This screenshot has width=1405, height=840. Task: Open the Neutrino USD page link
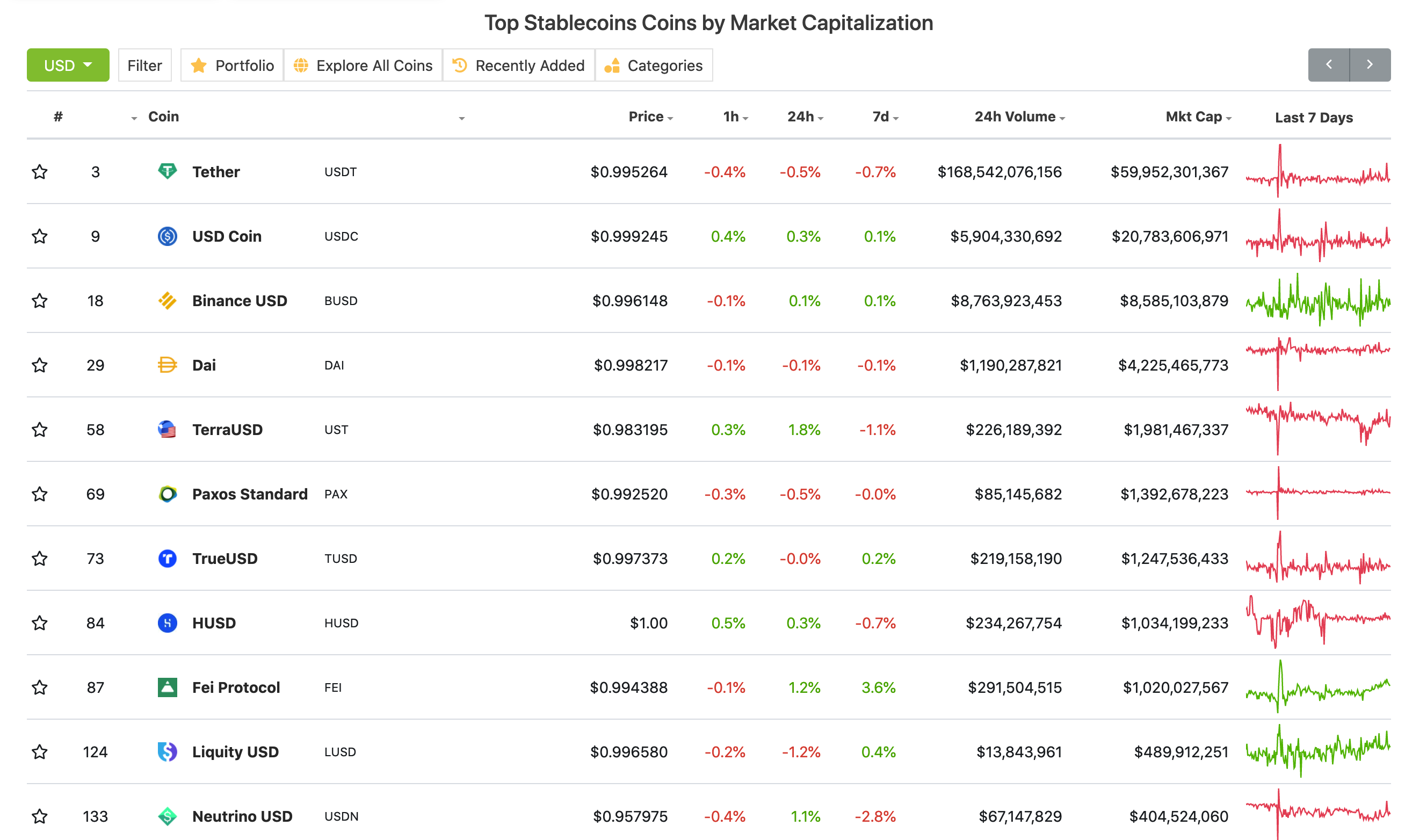(242, 817)
